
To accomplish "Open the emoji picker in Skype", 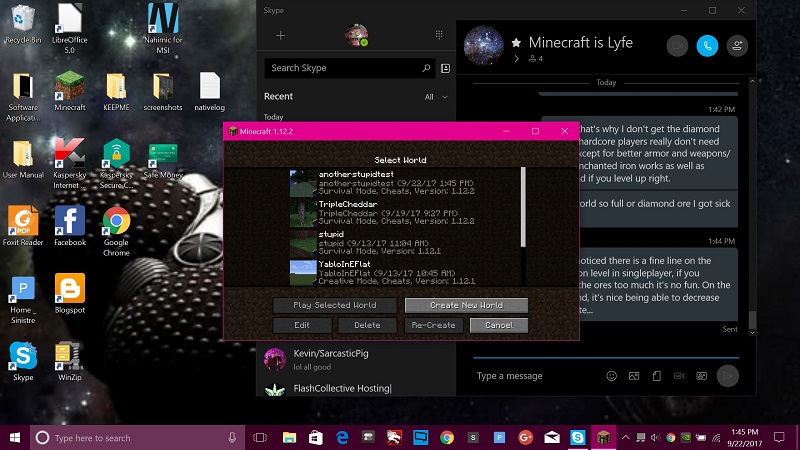I will point(611,376).
